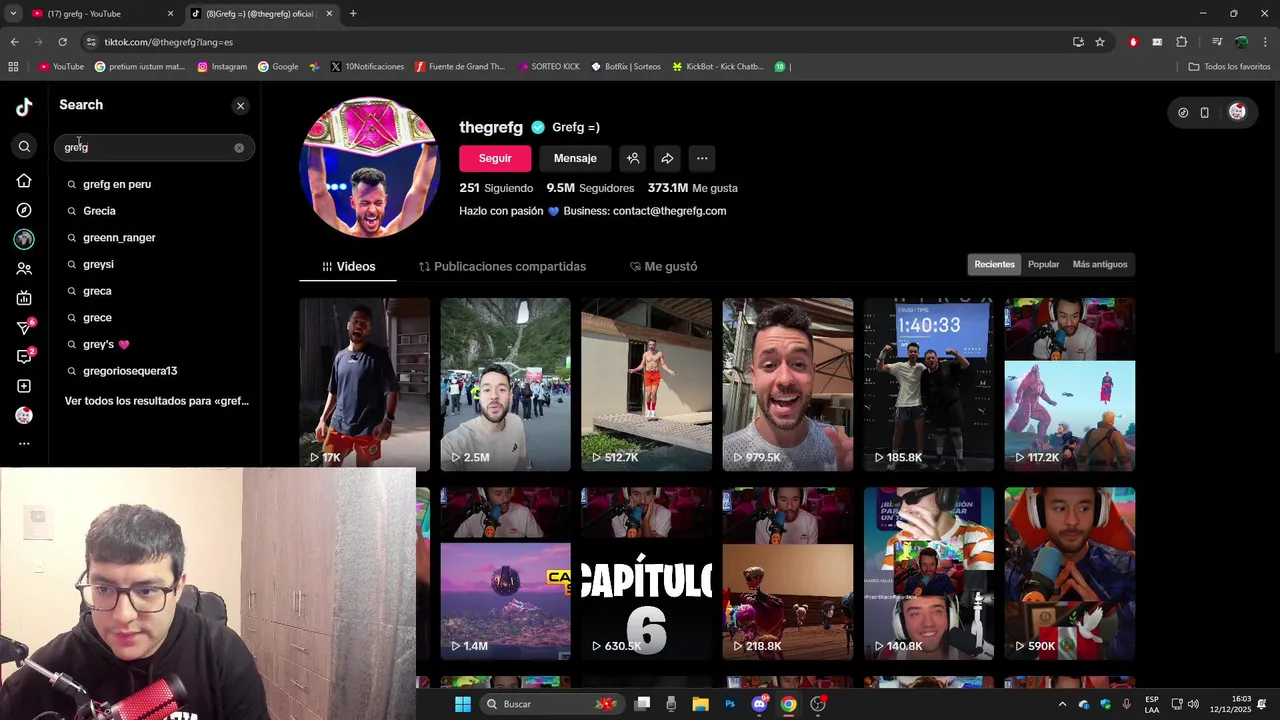Image resolution: width=1280 pixels, height=720 pixels.
Task: Open the '9.5M Seguidores' list
Action: [590, 188]
